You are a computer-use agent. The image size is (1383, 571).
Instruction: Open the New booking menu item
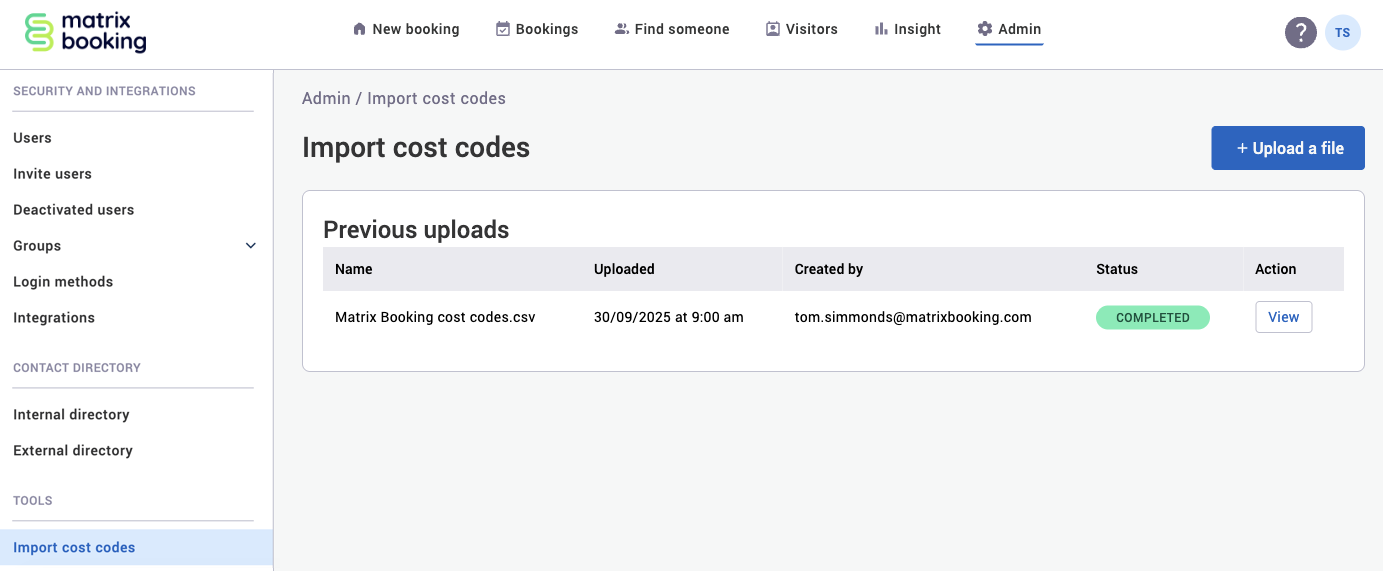click(406, 29)
